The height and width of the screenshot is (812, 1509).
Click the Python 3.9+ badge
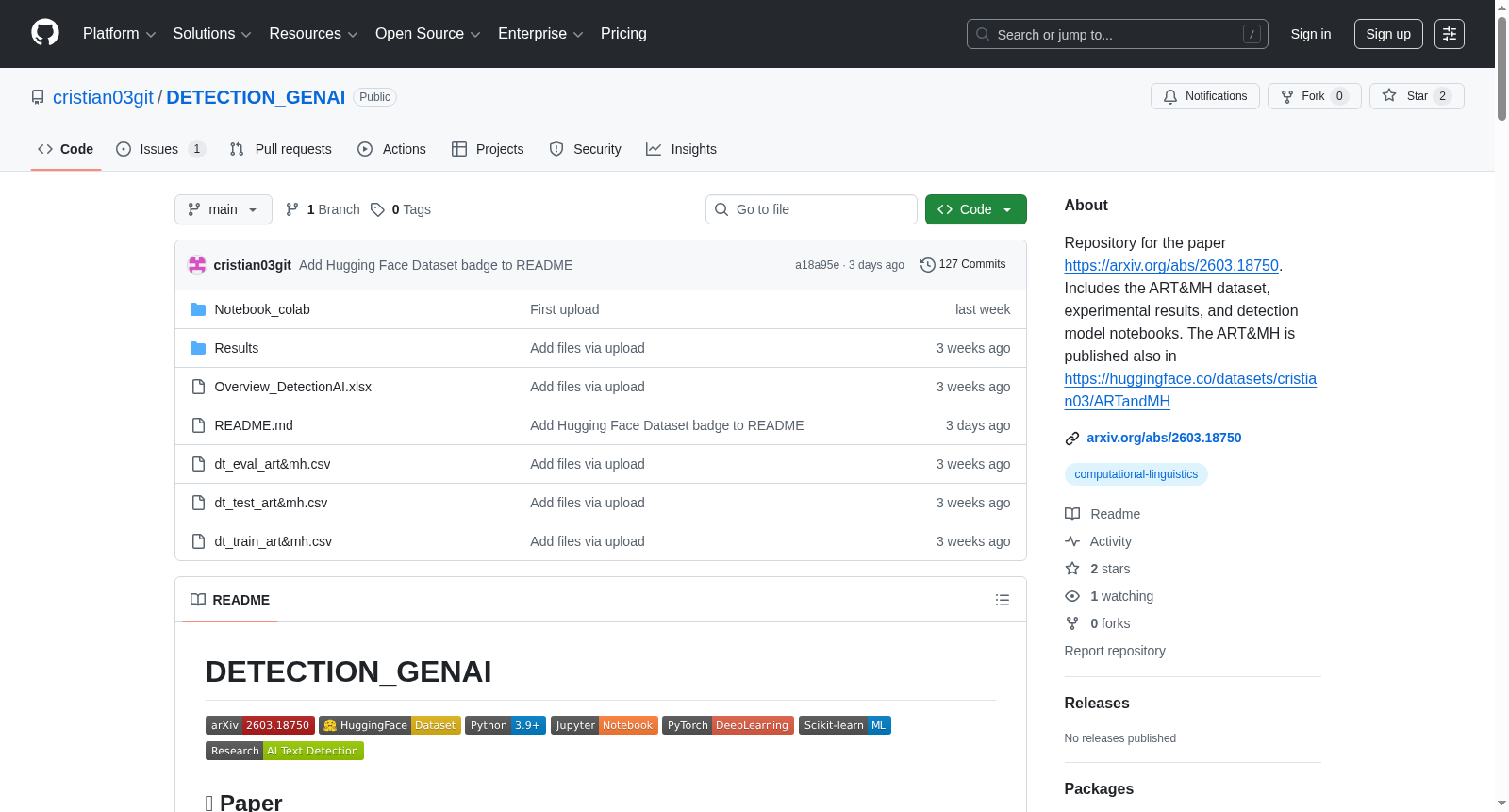(506, 725)
